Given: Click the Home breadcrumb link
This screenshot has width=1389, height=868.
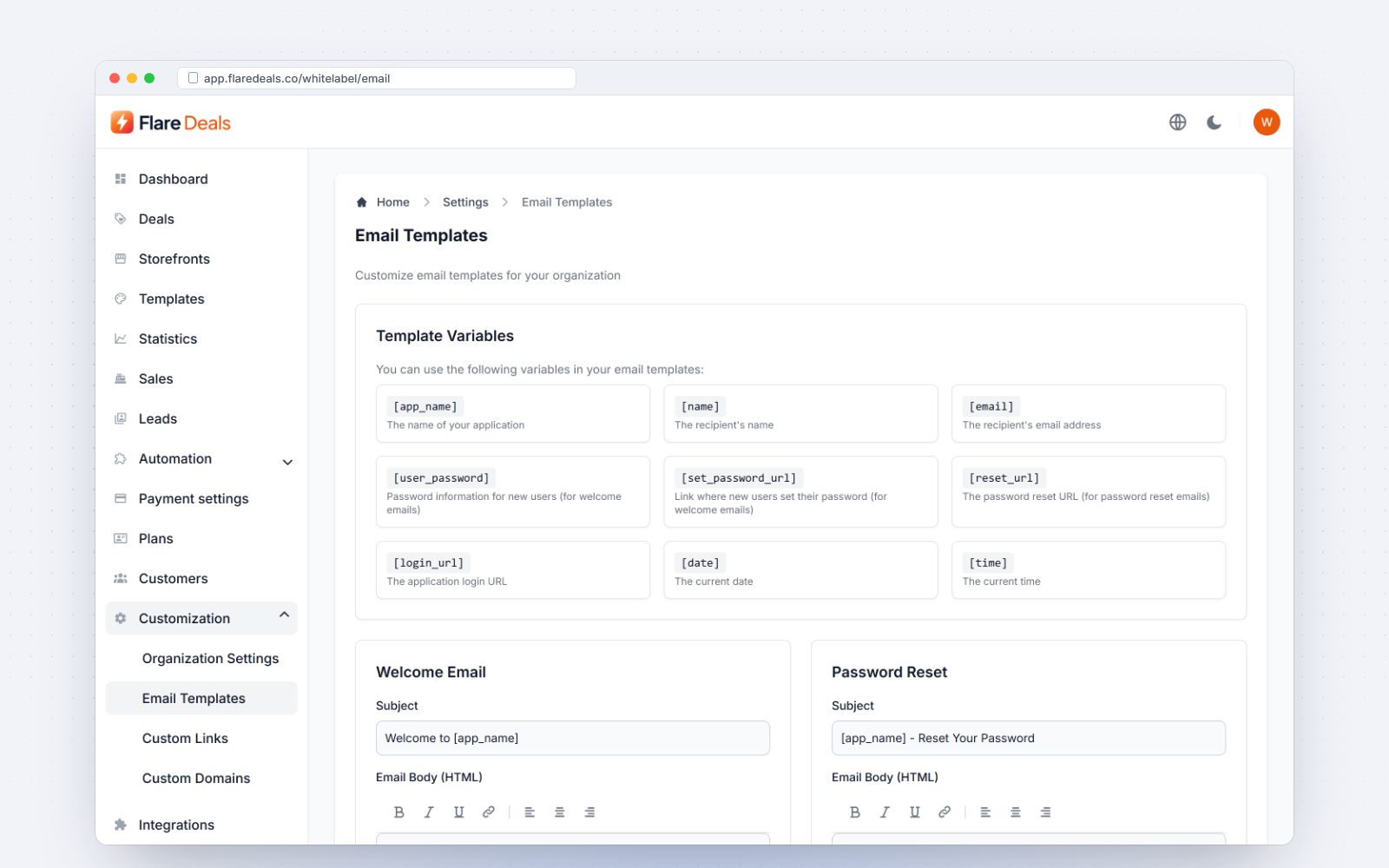Looking at the screenshot, I should coord(393,202).
